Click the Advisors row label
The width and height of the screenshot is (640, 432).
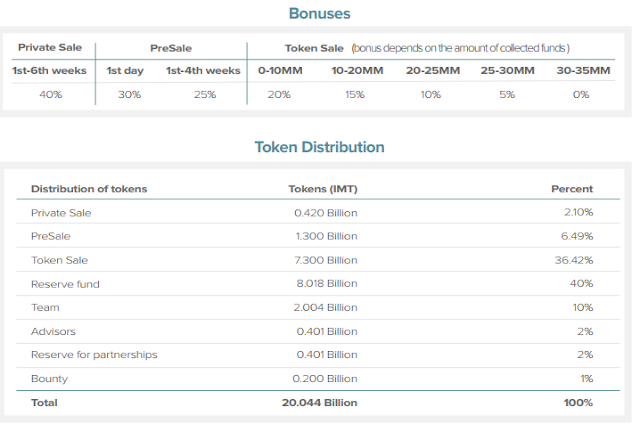53,331
